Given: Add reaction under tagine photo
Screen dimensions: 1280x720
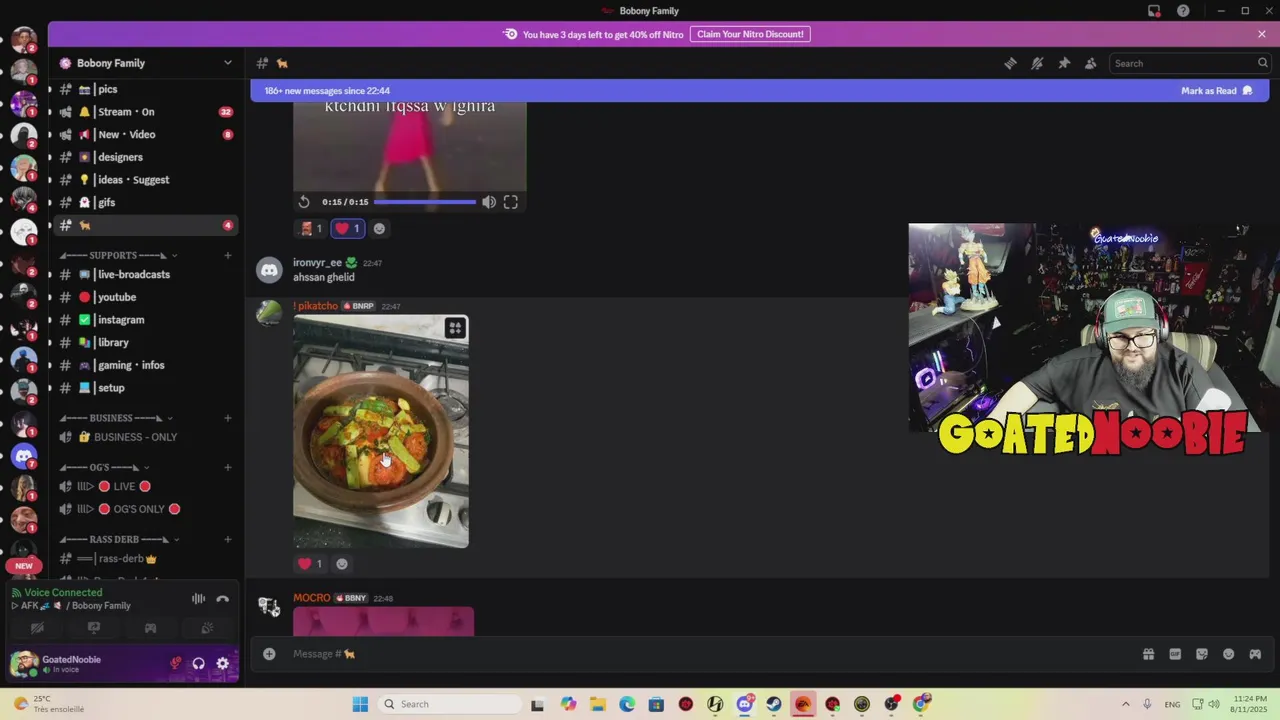Looking at the screenshot, I should (x=342, y=564).
